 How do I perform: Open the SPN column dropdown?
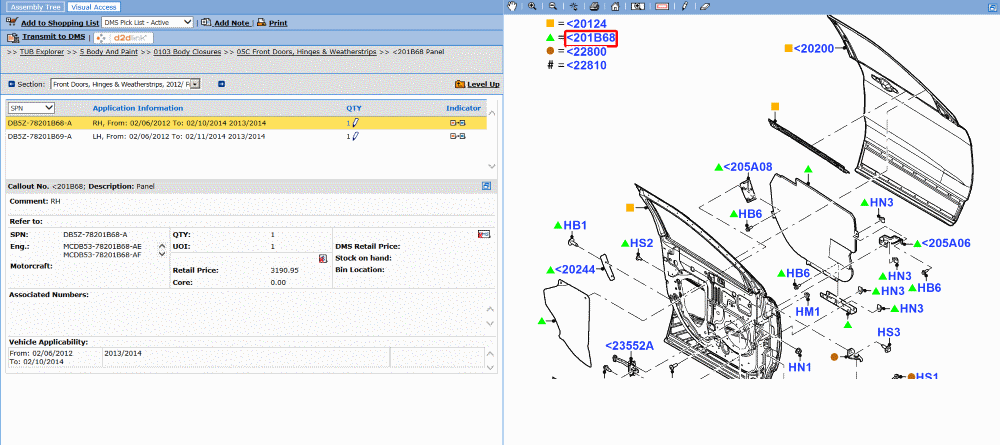(x=31, y=108)
